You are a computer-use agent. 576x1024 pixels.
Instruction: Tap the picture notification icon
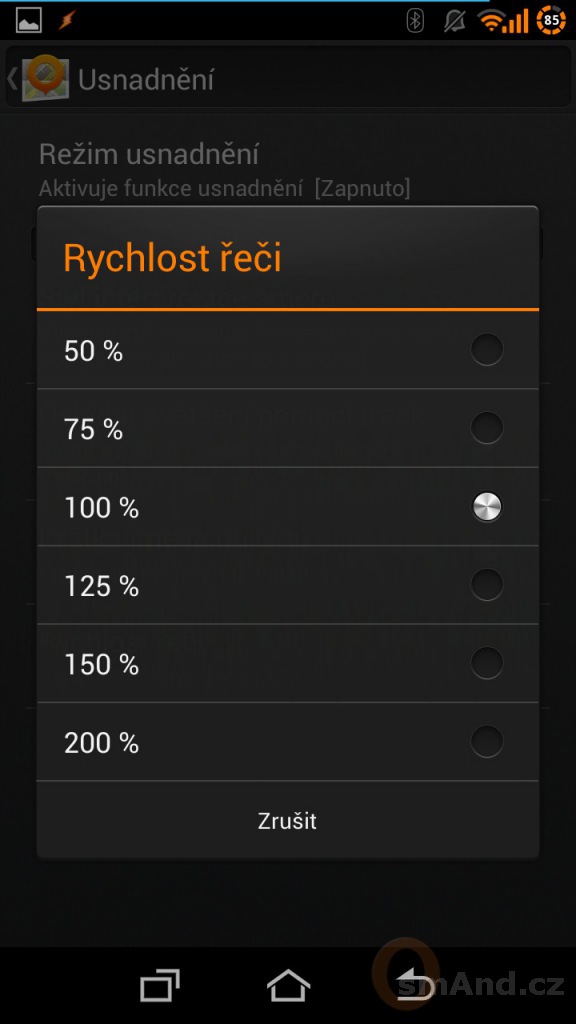tap(29, 20)
